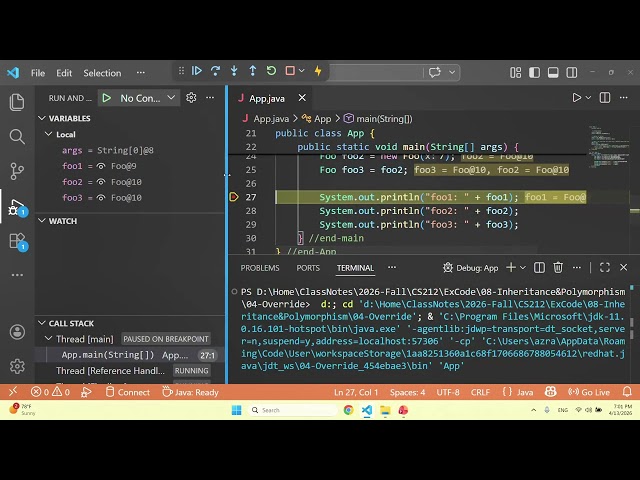Open Source Control view
Viewport: 640px width, 480px height.
pyautogui.click(x=17, y=171)
